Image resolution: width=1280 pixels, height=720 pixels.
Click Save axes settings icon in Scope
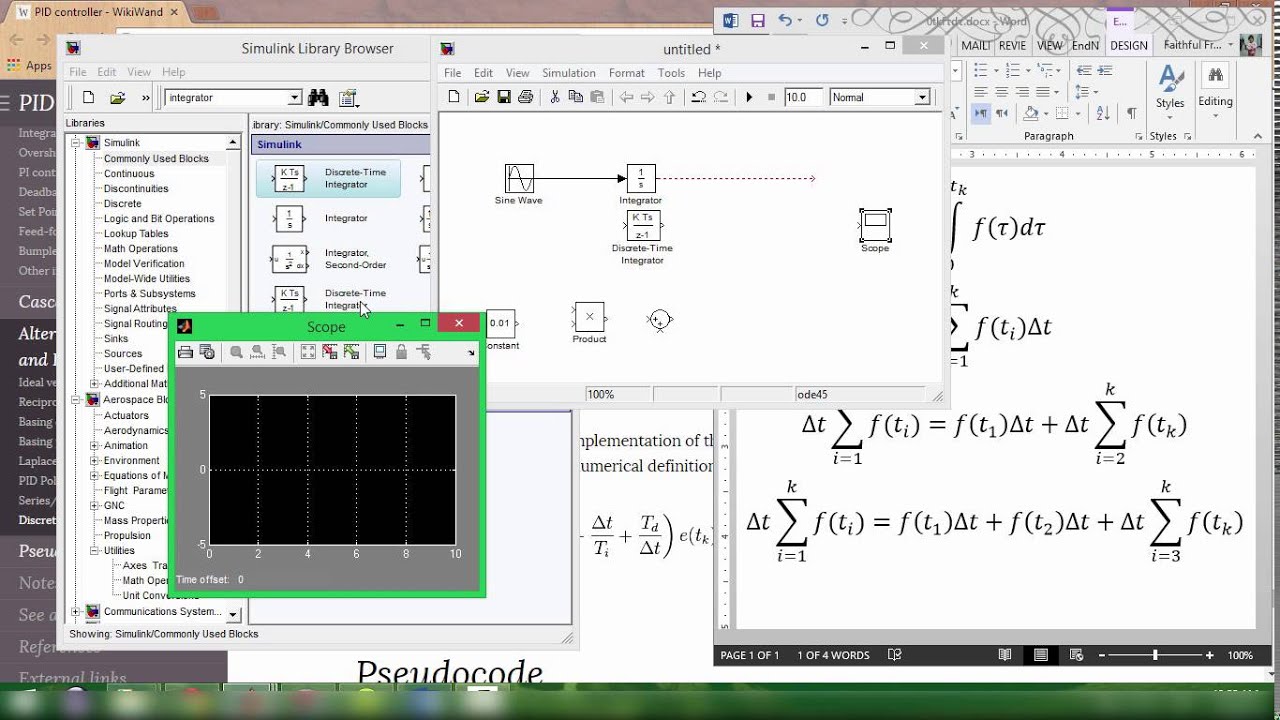click(x=330, y=352)
